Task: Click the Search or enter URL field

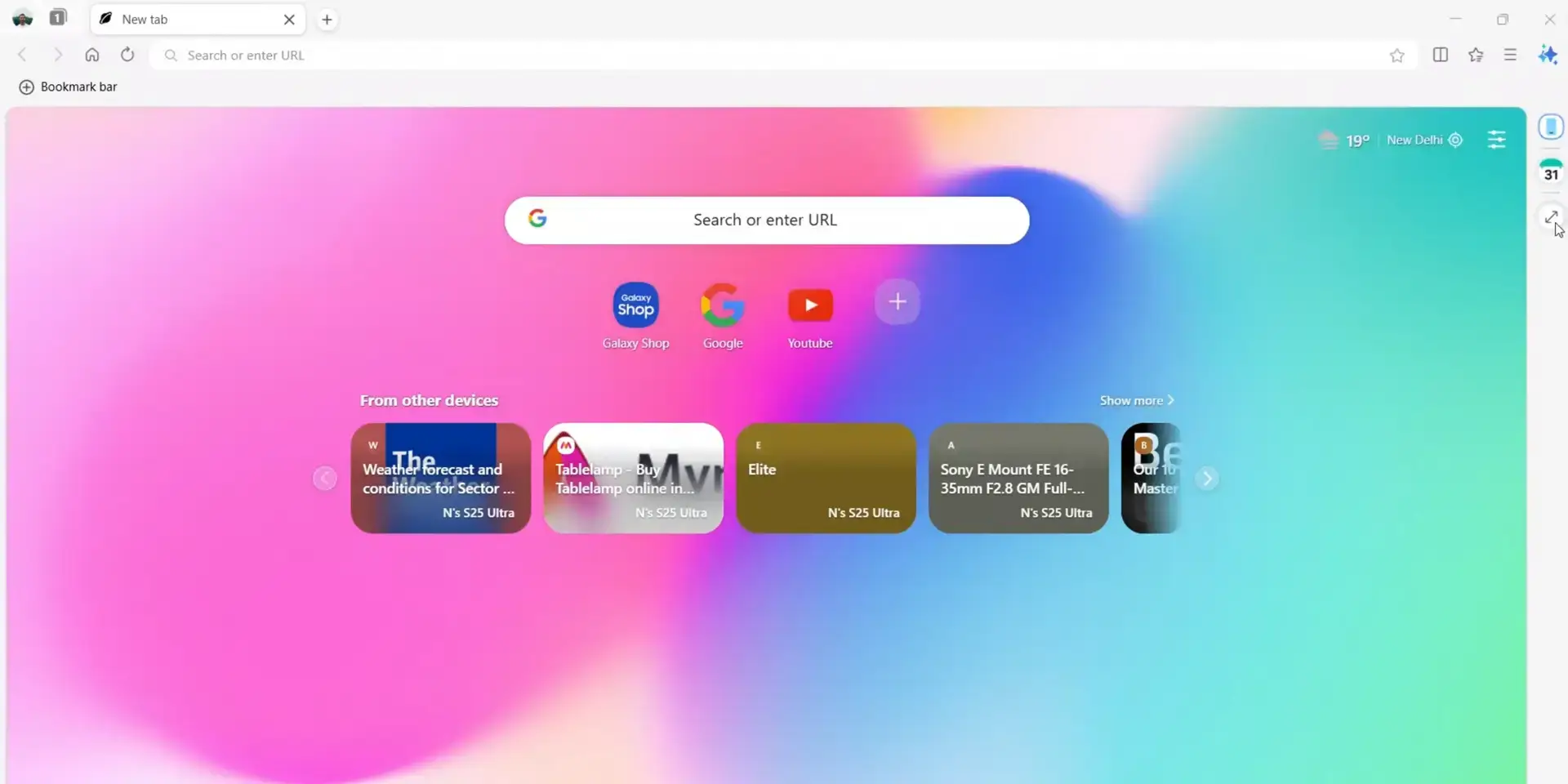Action: coord(766,220)
